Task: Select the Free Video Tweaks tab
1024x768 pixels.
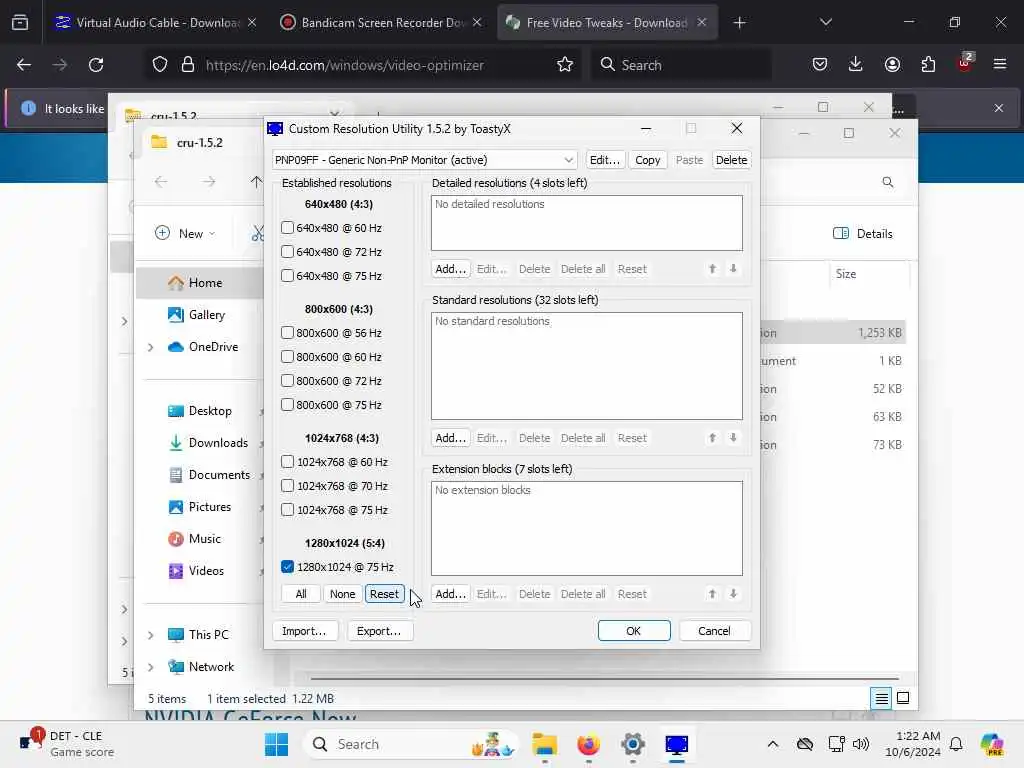Action: click(x=606, y=23)
